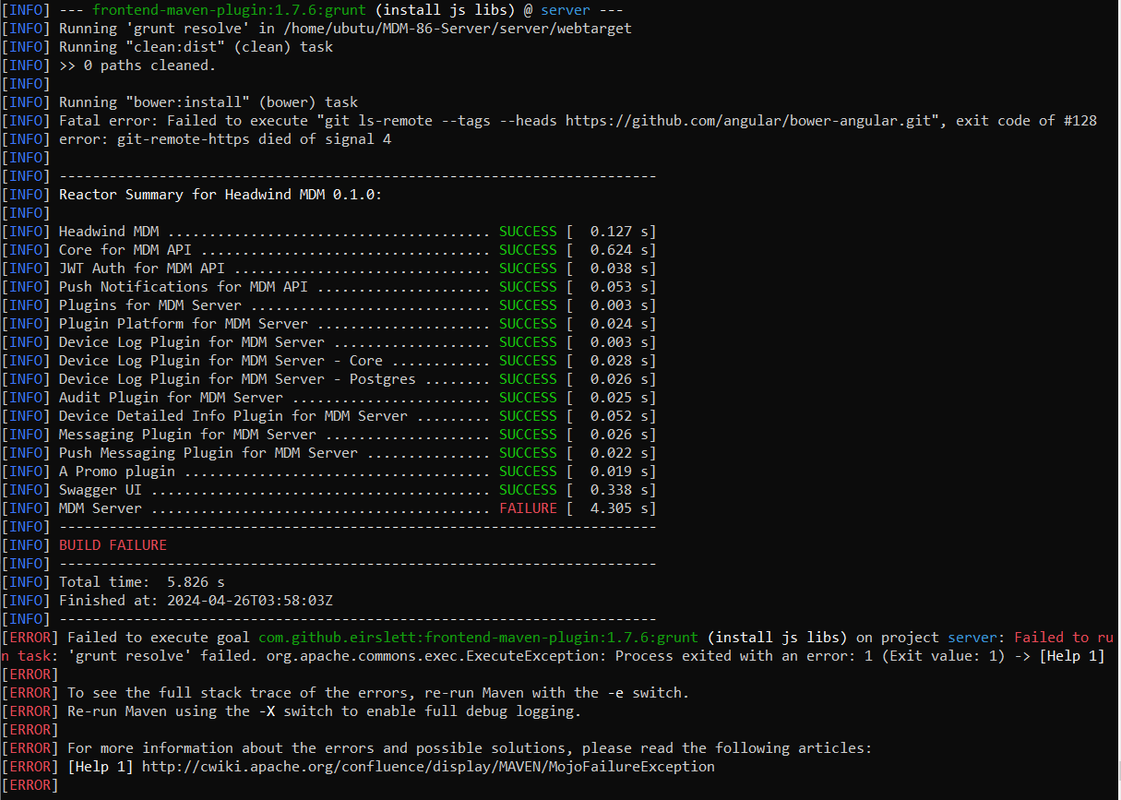Click 'Device Log Plugin for MDM Server - Core'

(x=220, y=361)
